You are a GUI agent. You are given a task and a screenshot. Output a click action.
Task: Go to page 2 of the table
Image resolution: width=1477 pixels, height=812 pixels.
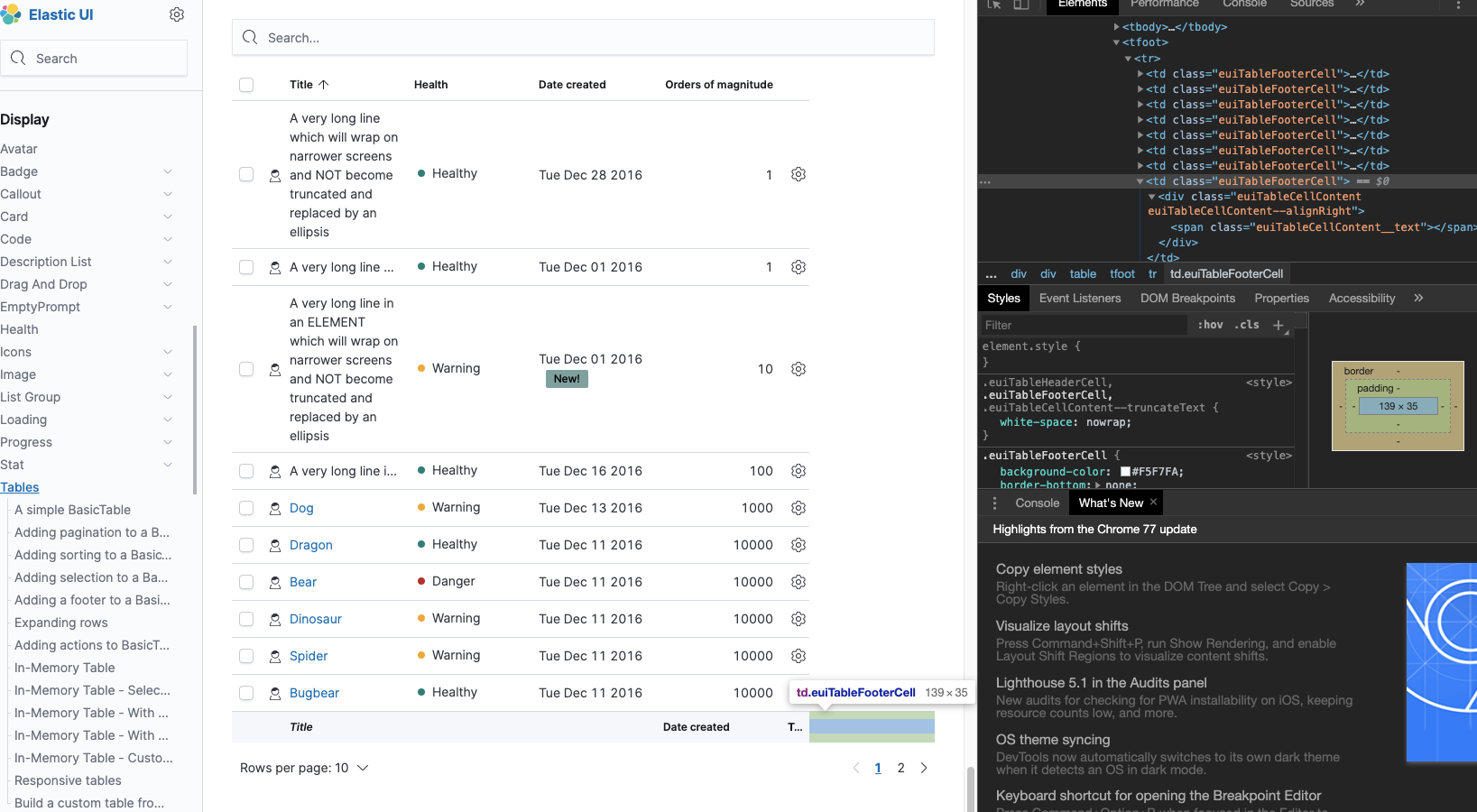(x=900, y=768)
